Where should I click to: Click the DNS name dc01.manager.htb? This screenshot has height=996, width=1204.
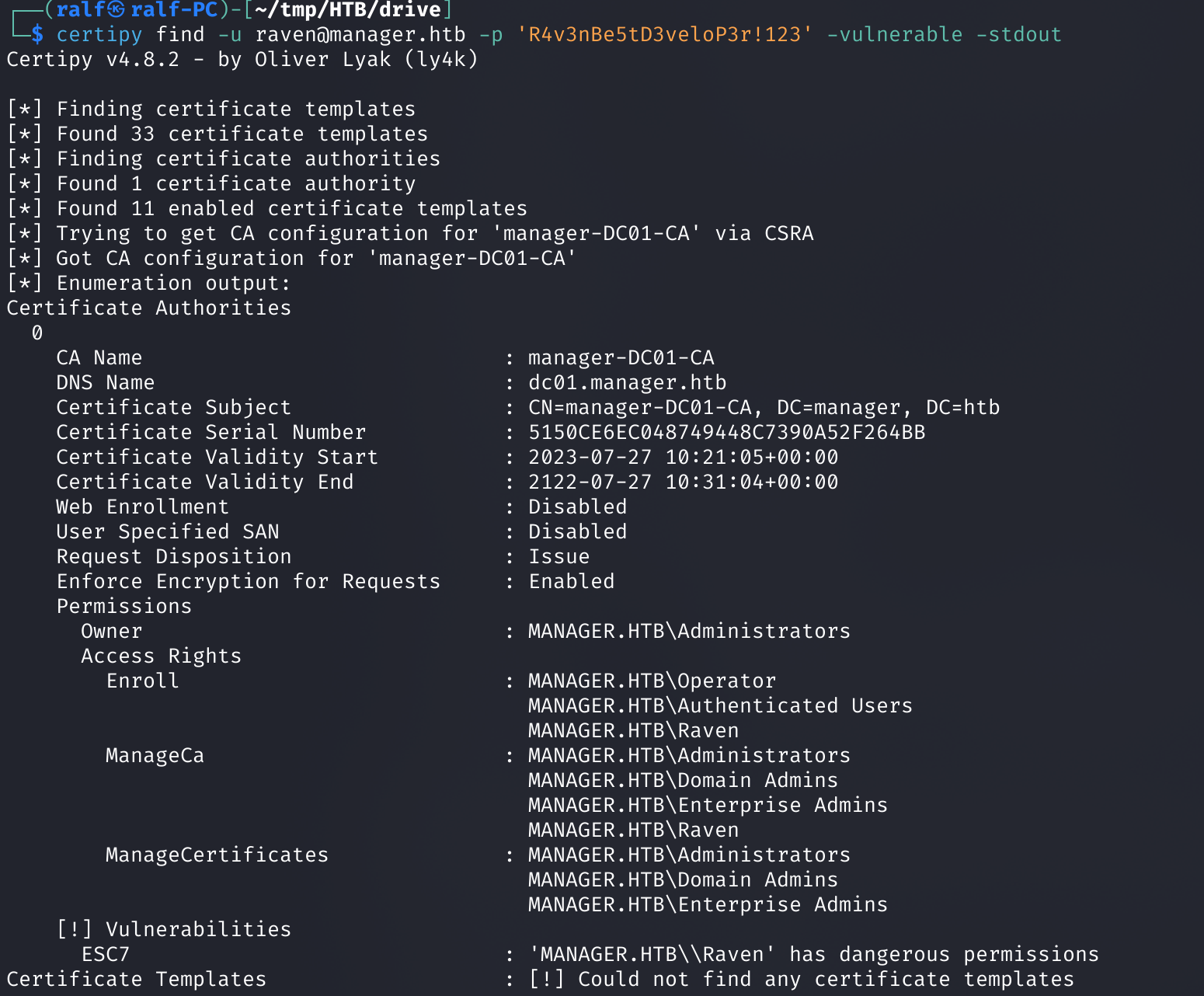tap(628, 383)
